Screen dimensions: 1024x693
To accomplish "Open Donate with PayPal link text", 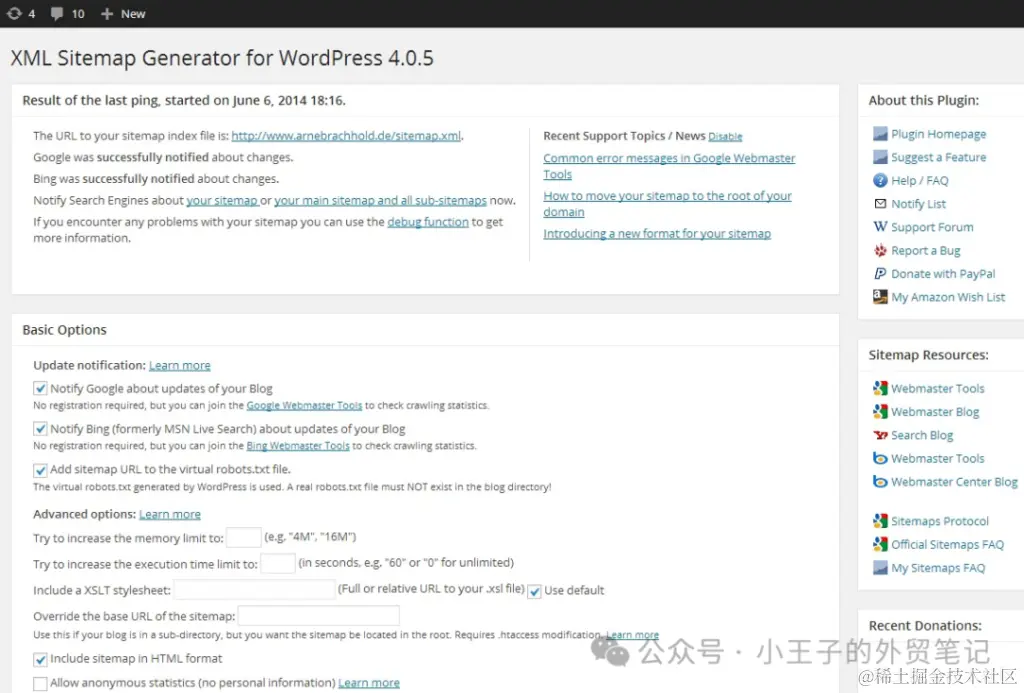I will pyautogui.click(x=943, y=274).
